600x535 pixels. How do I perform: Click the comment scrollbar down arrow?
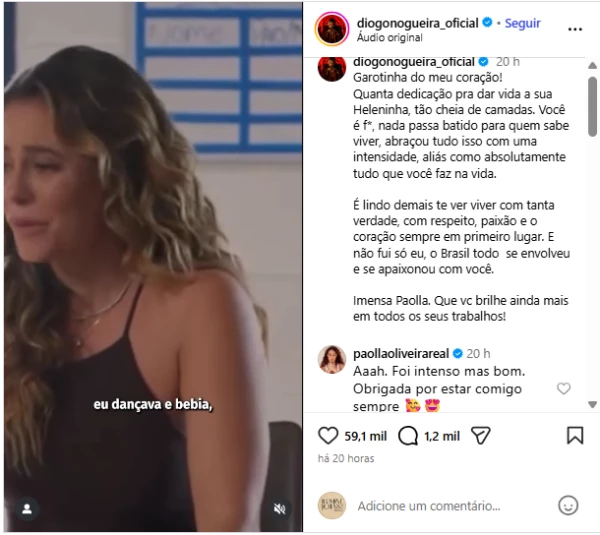[x=592, y=404]
